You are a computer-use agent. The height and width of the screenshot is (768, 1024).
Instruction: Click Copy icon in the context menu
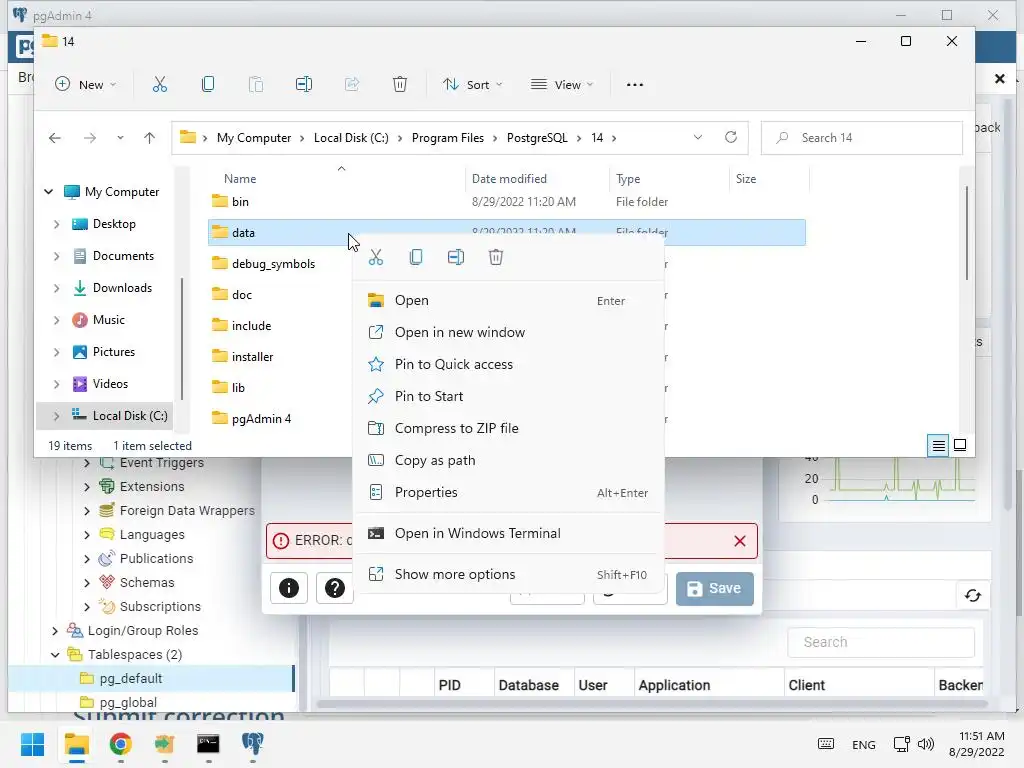pyautogui.click(x=416, y=257)
